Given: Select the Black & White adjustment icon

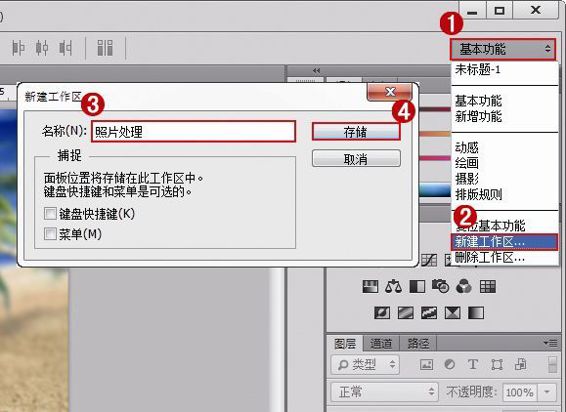Looking at the screenshot, I should (417, 287).
